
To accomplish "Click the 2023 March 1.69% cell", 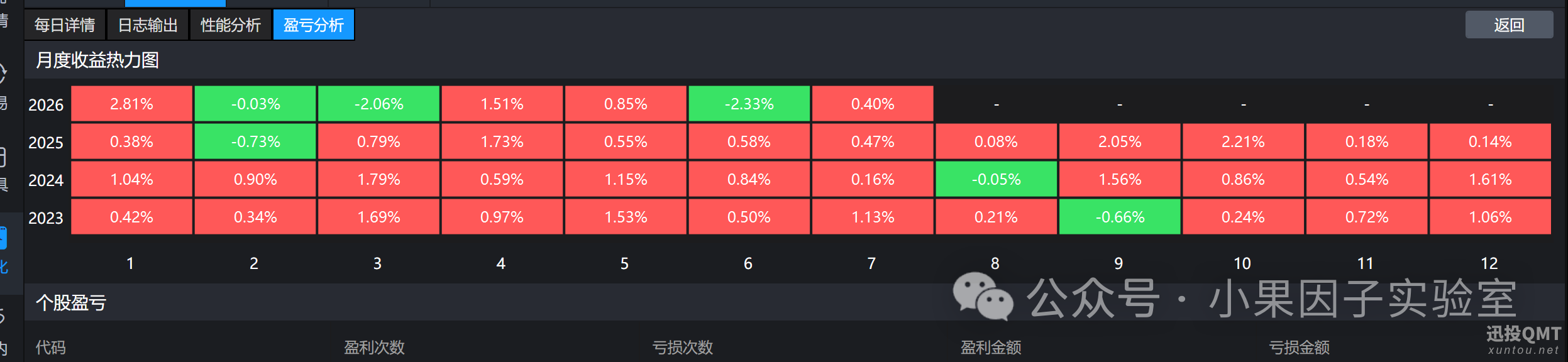I will coord(378,217).
